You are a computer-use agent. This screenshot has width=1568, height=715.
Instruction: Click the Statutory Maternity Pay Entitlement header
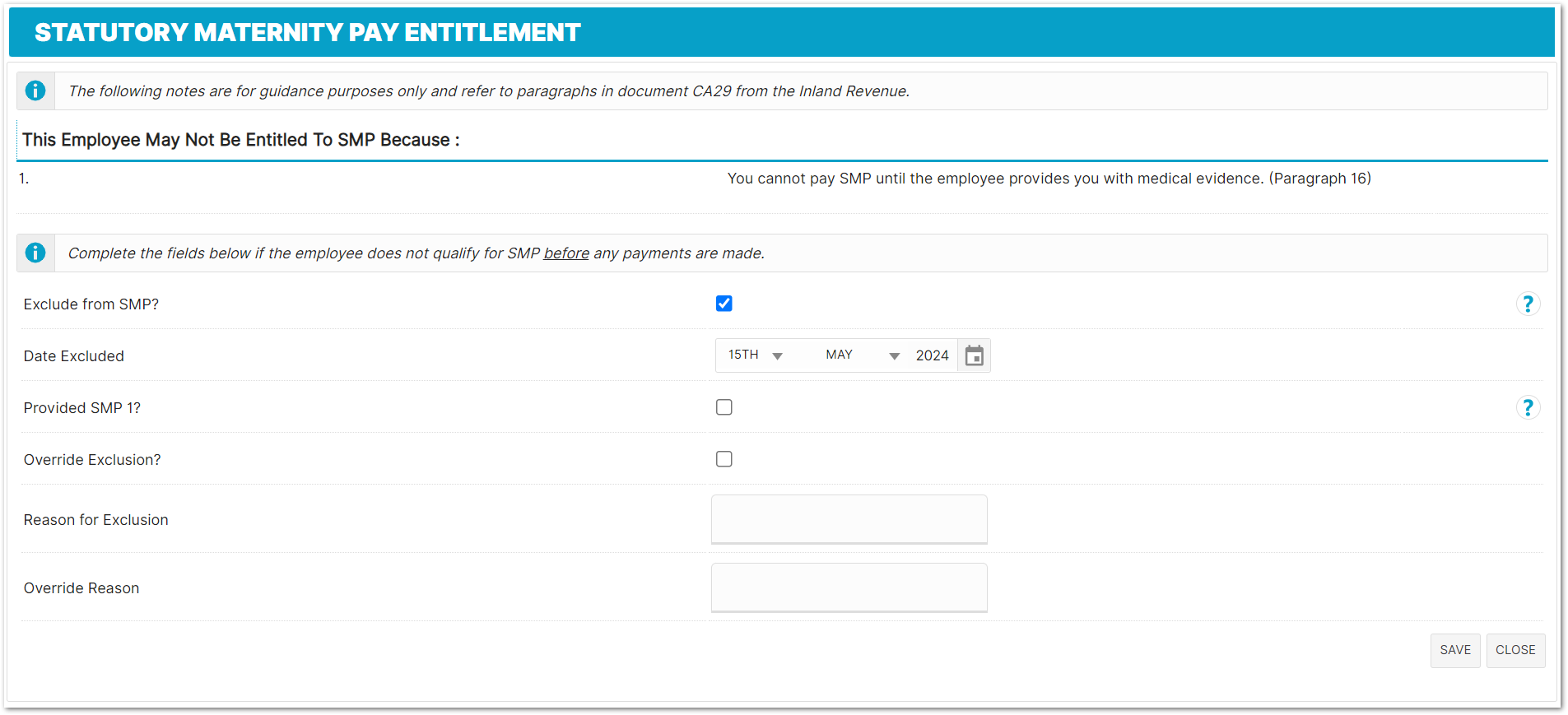click(x=307, y=32)
